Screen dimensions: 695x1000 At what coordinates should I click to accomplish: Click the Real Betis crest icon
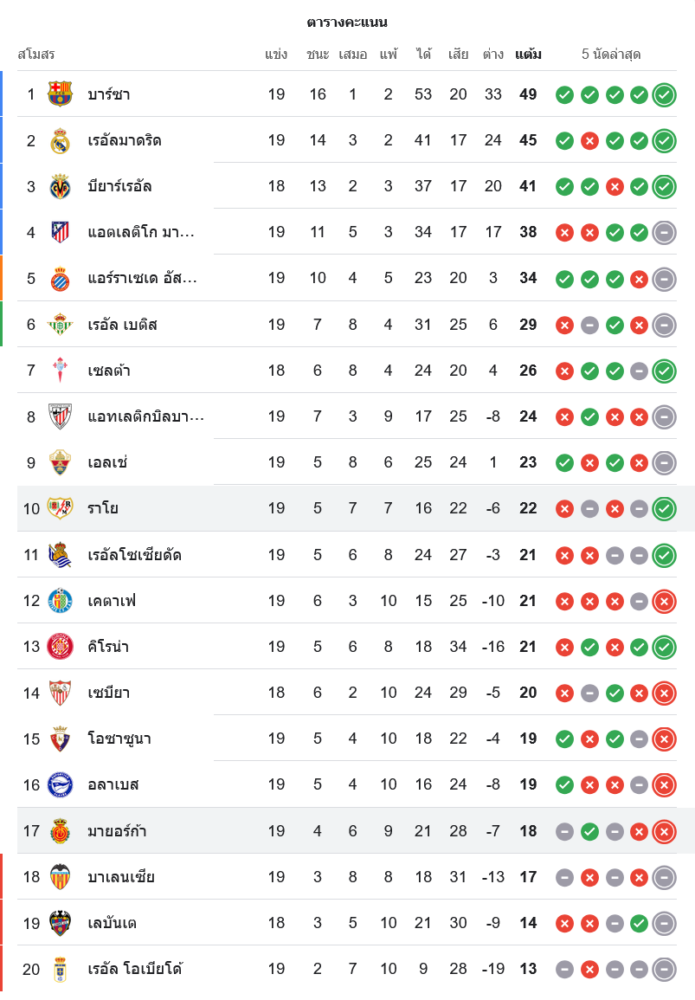click(60, 324)
